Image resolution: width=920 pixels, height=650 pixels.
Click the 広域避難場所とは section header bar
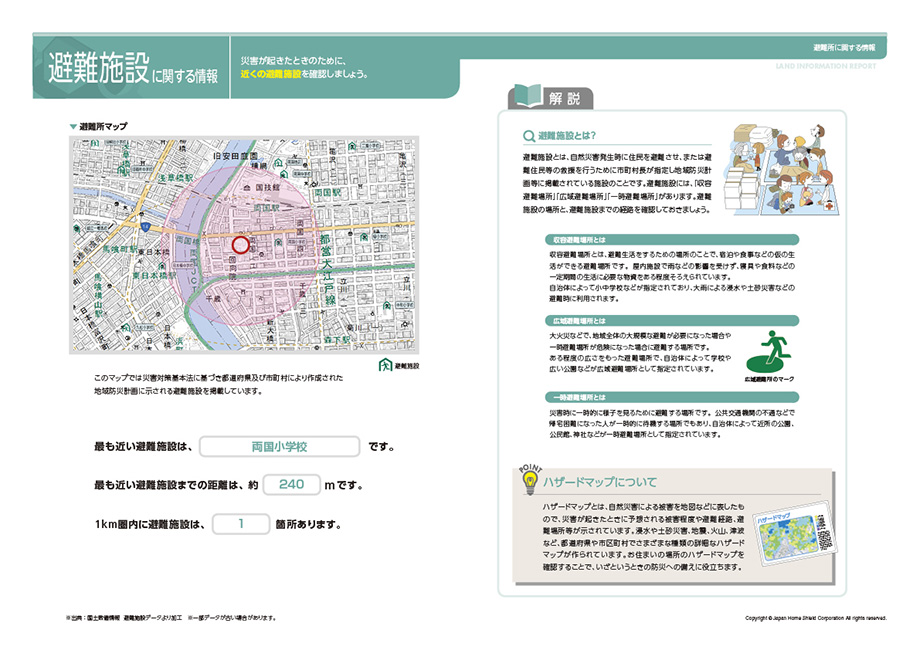[x=672, y=321]
